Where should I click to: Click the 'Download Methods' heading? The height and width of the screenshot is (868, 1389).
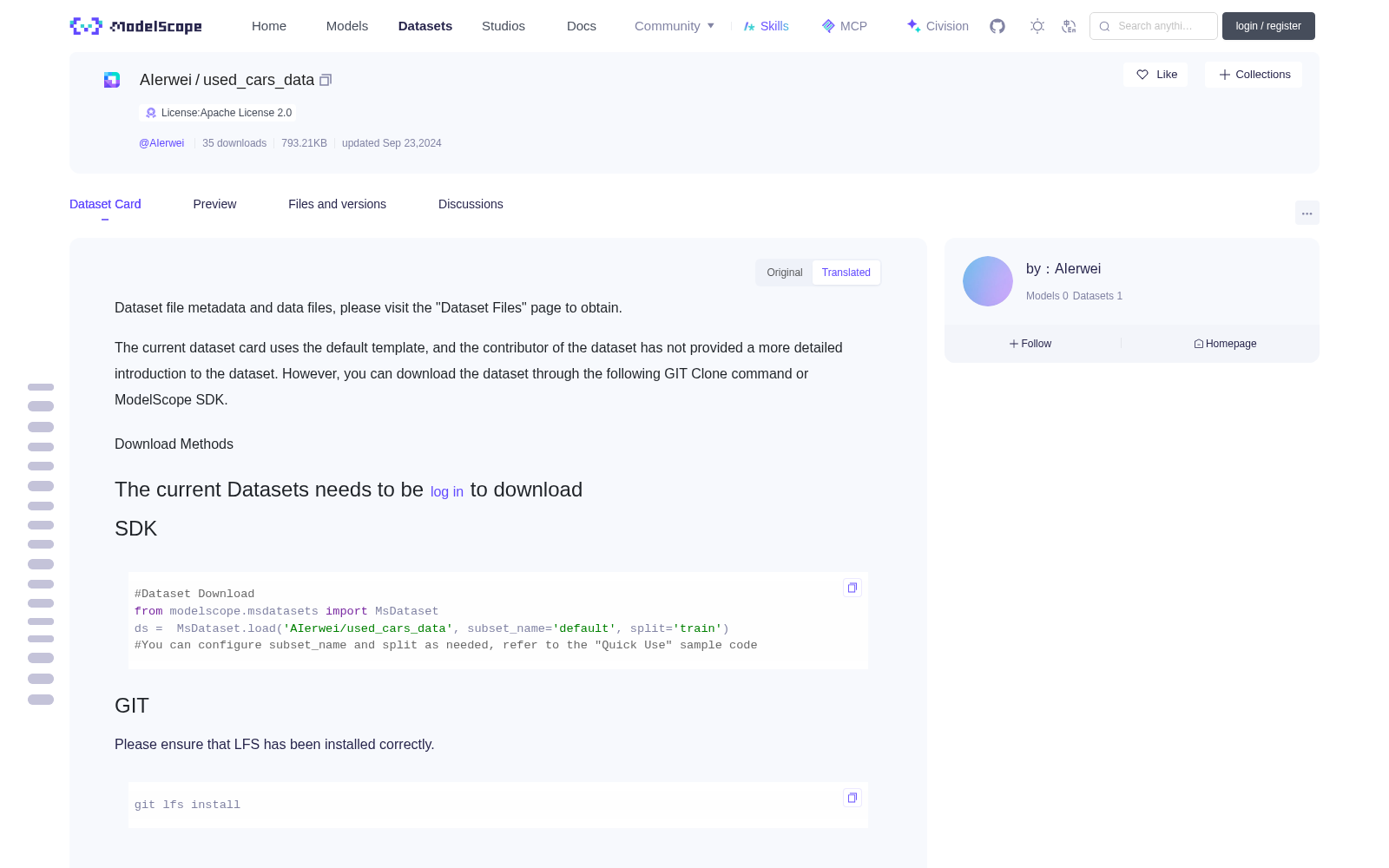[x=174, y=444]
